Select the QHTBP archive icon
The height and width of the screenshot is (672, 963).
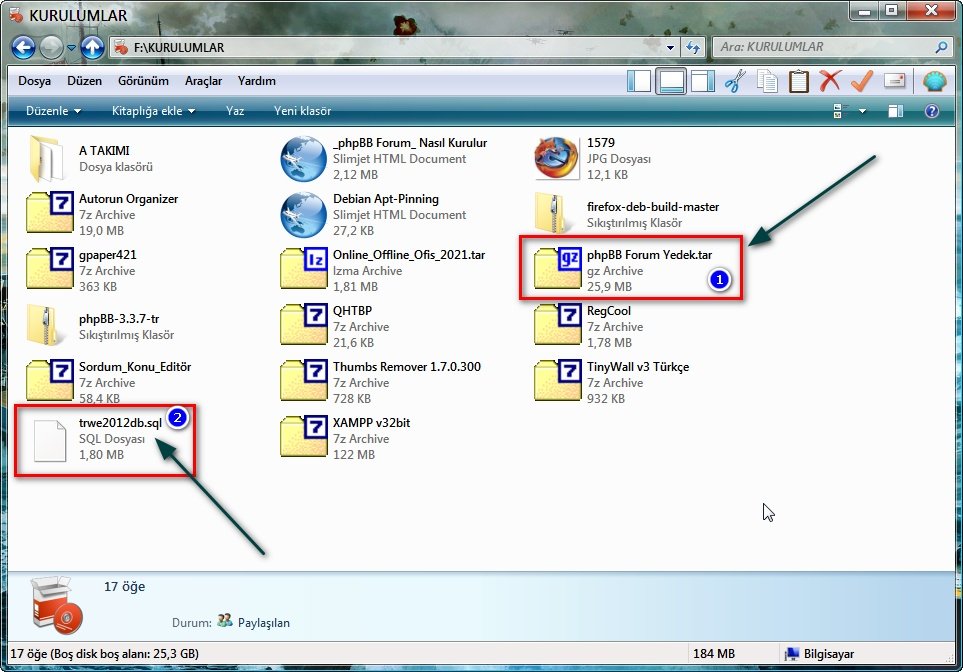[304, 324]
